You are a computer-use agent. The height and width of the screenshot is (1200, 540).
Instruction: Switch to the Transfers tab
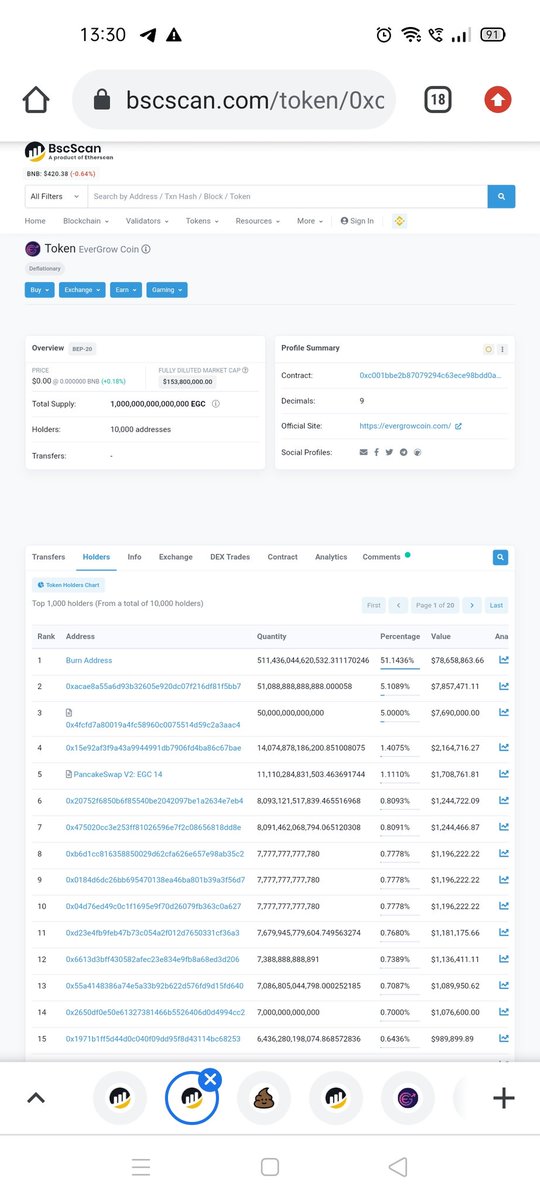[49, 557]
